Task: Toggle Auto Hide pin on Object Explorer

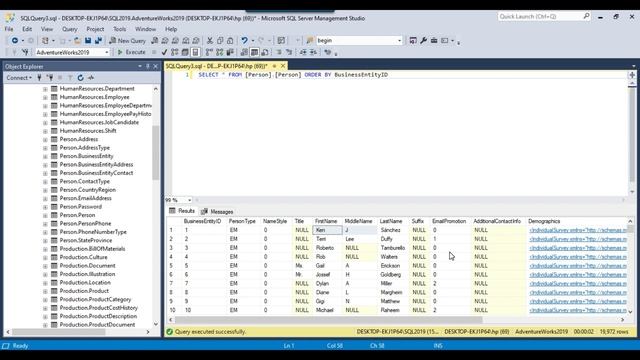Action: pyautogui.click(x=148, y=66)
